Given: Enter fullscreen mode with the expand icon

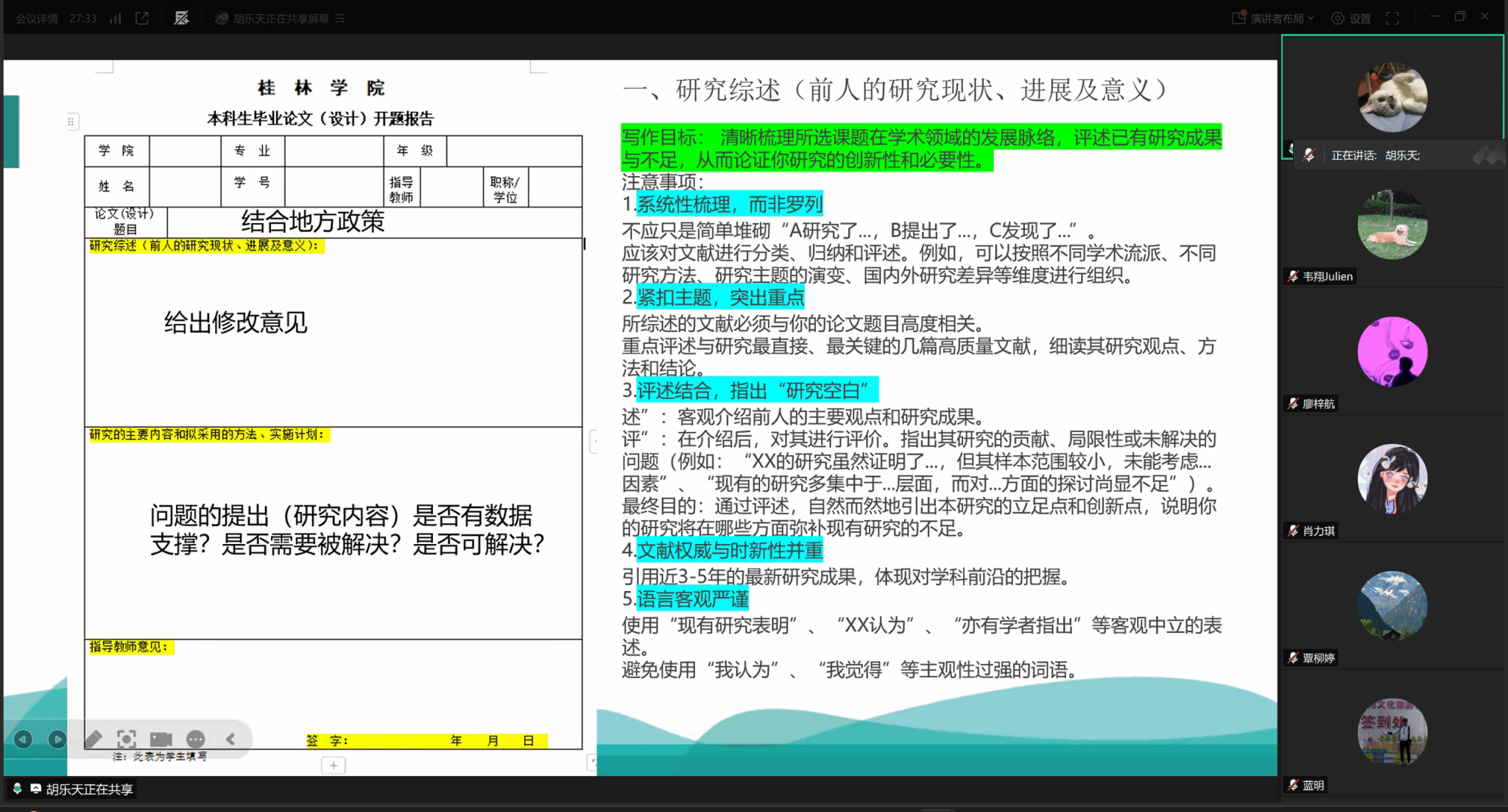Looking at the screenshot, I should click(1392, 18).
